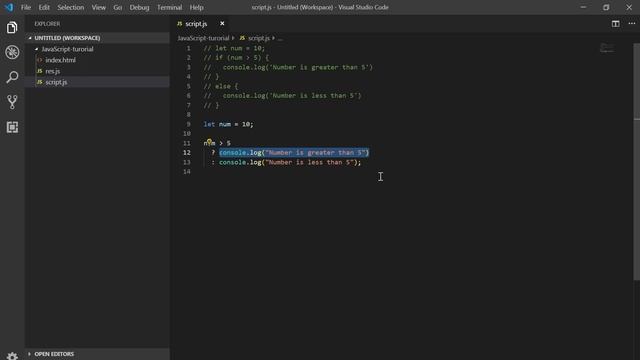The height and width of the screenshot is (360, 640).
Task: Click JavaScript-turorial breadcrumb
Action: [x=203, y=38]
